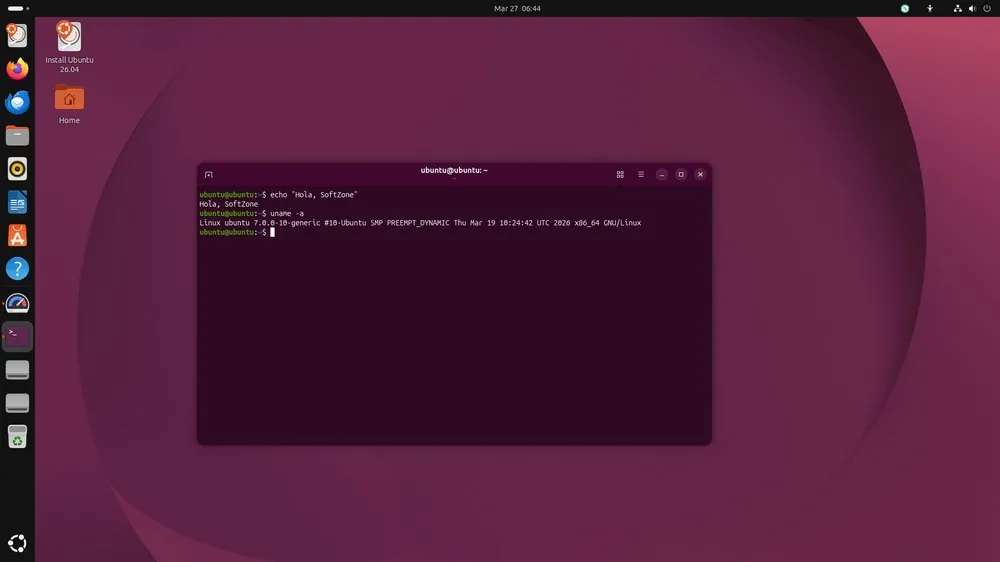This screenshot has width=1000, height=562.
Task: Click the terminal title 'ubuntu@ubuntu: ~'
Action: click(x=454, y=170)
